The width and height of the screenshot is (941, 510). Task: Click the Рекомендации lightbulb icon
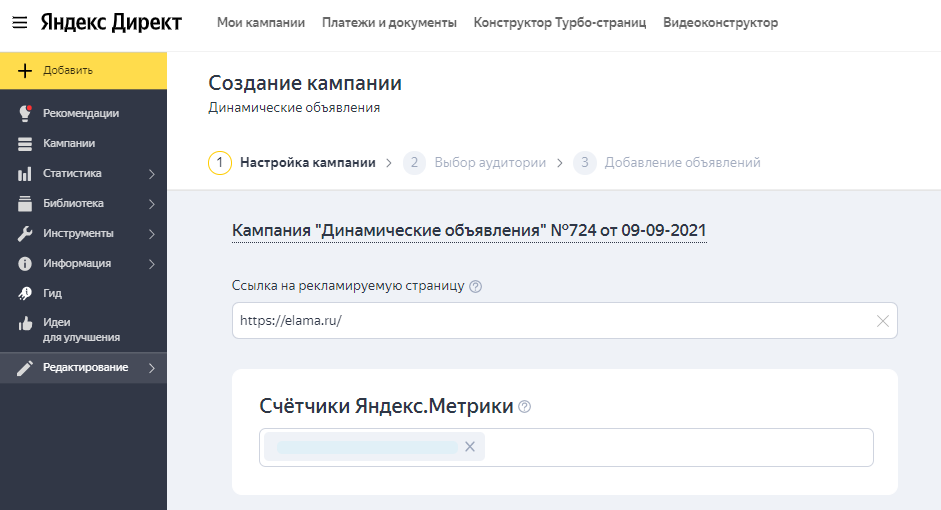coord(25,113)
